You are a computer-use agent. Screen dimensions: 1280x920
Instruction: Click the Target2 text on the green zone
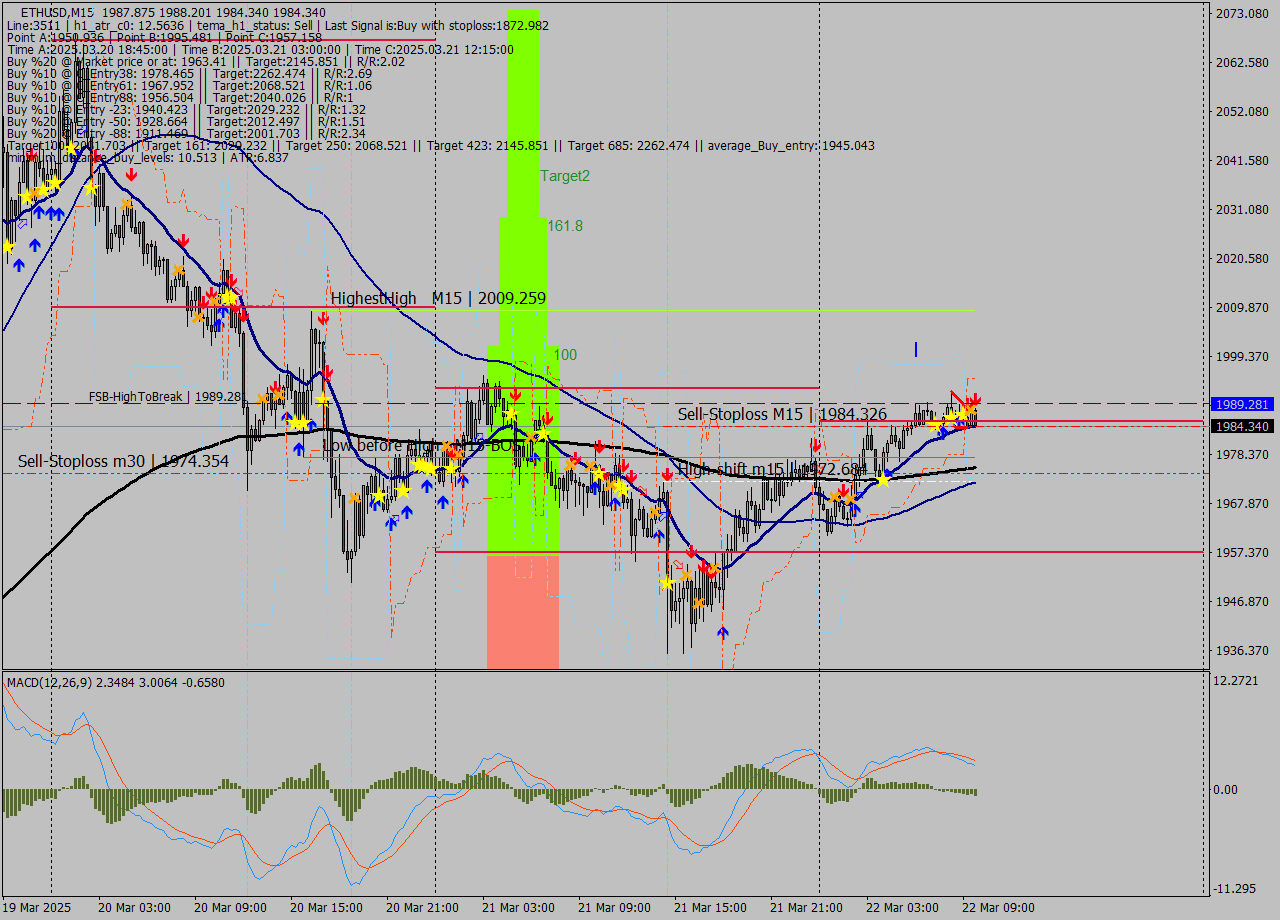tap(566, 177)
